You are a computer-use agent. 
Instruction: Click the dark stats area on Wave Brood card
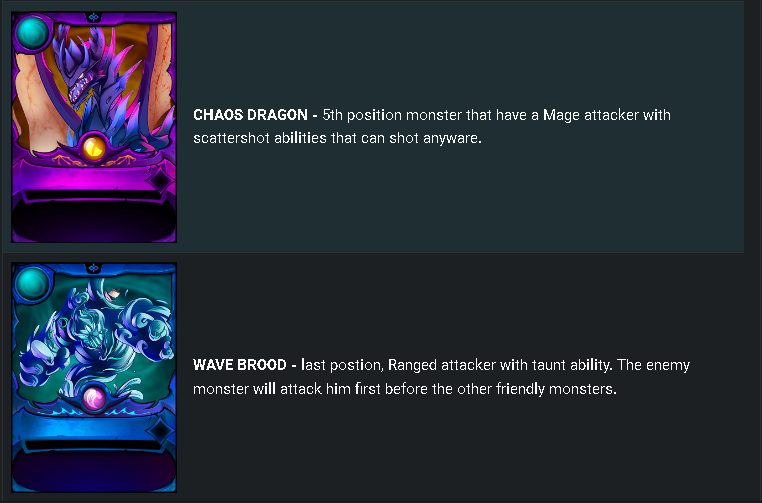pyautogui.click(x=94, y=470)
